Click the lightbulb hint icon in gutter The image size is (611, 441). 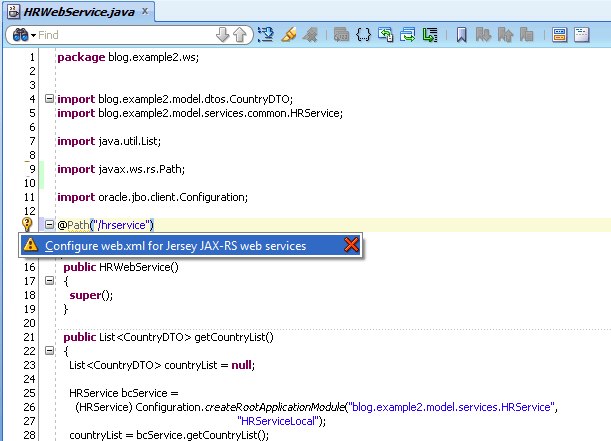tap(27, 224)
